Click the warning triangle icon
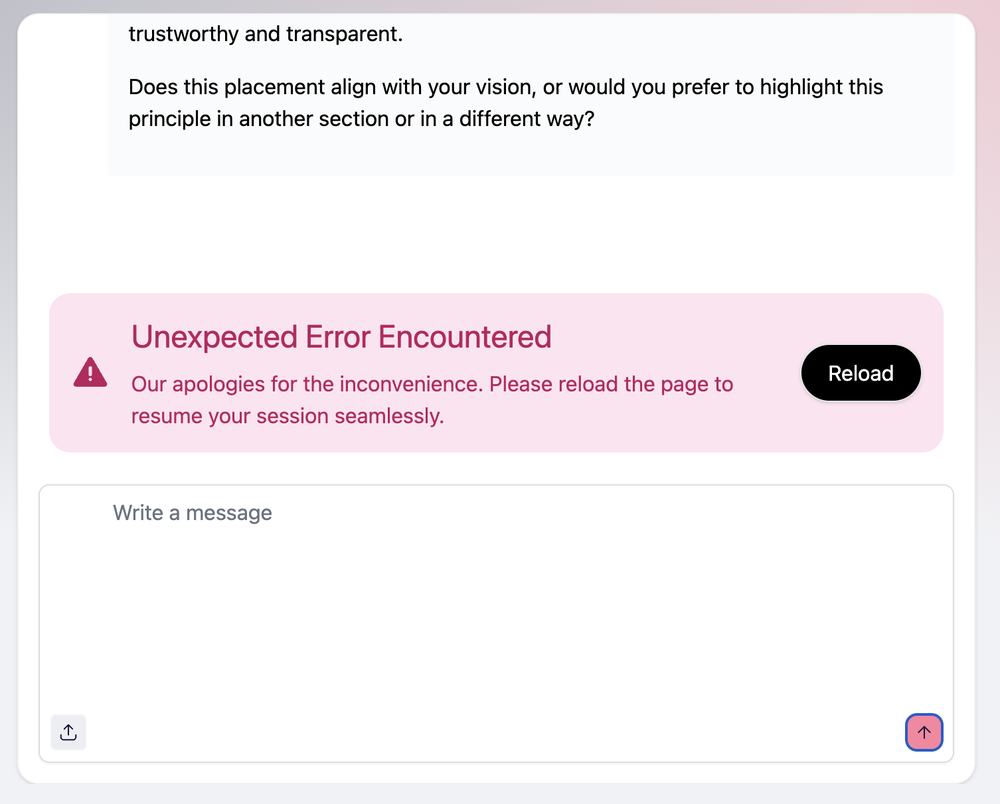 [x=90, y=373]
